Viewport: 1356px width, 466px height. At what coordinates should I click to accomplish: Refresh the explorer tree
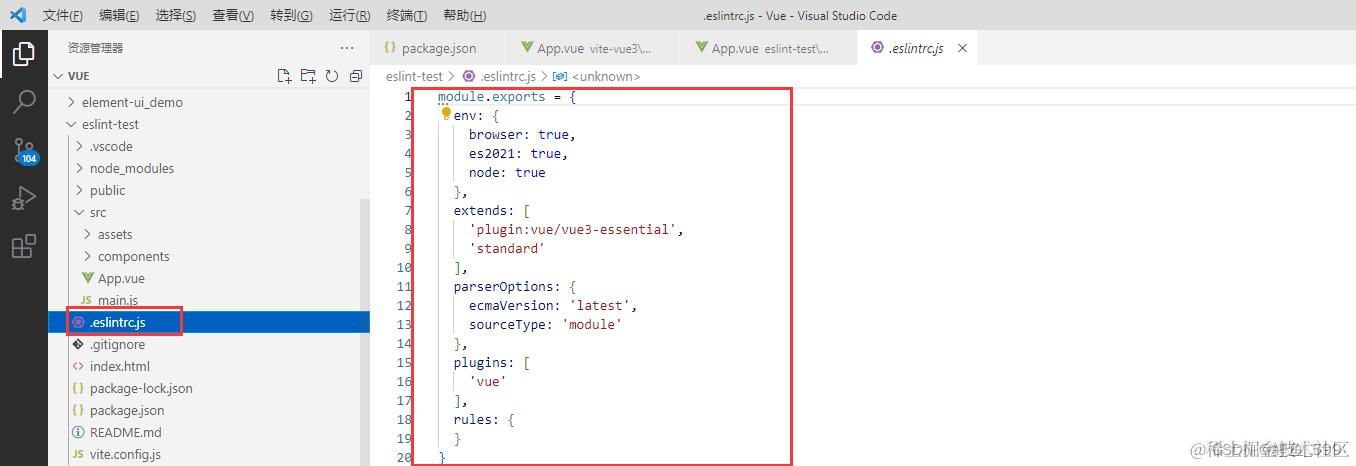(x=332, y=76)
